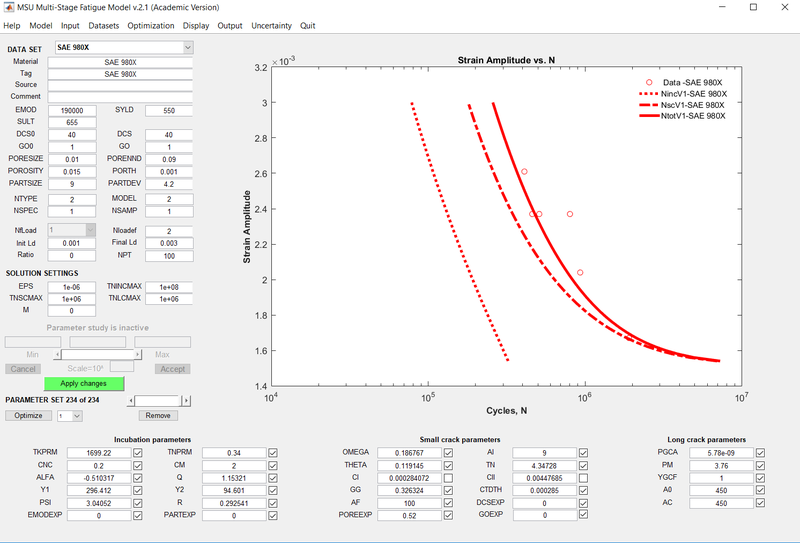Toggle the PGCA parameter checkbox
This screenshot has width=800, height=543.
(761, 453)
